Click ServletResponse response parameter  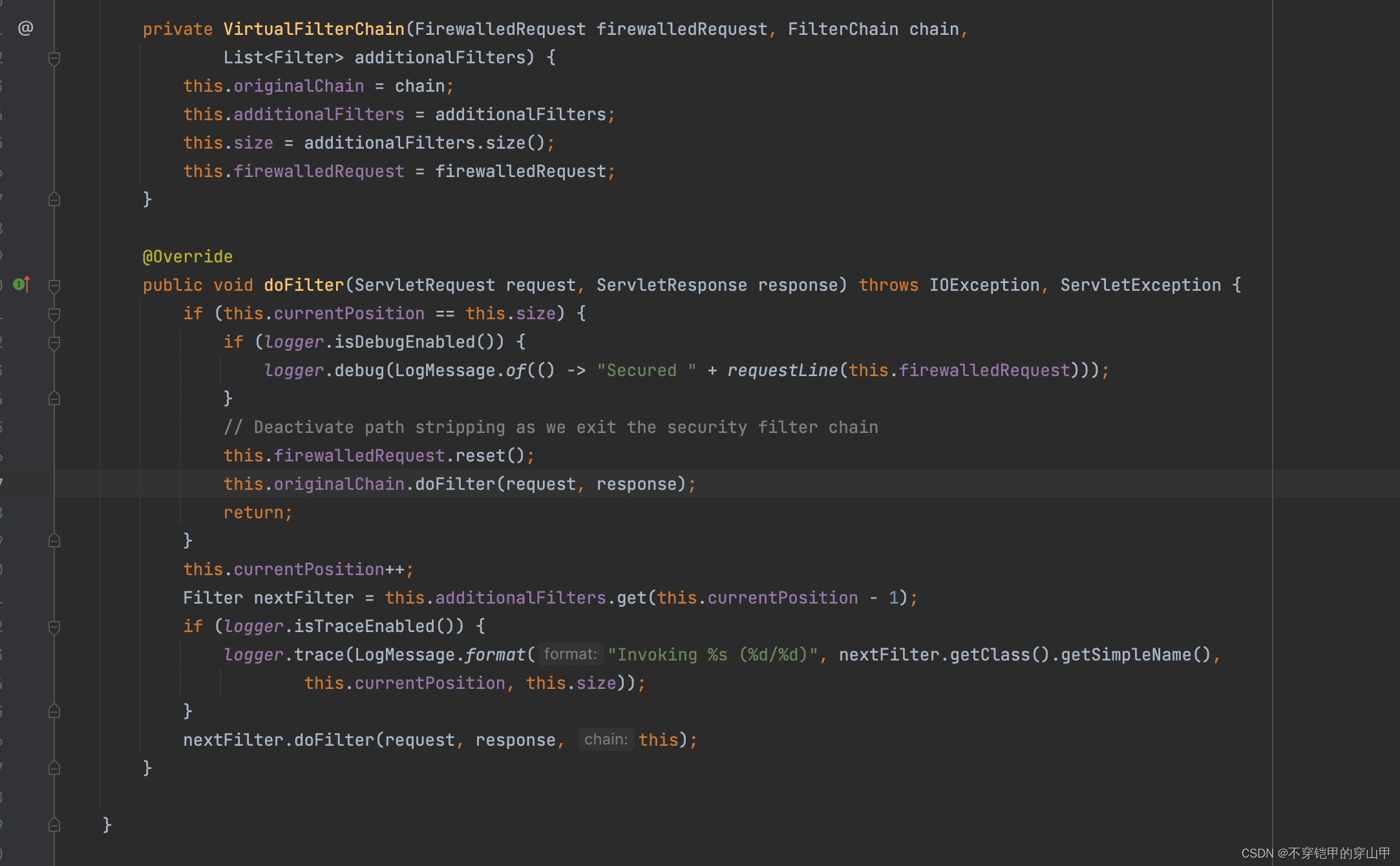717,285
